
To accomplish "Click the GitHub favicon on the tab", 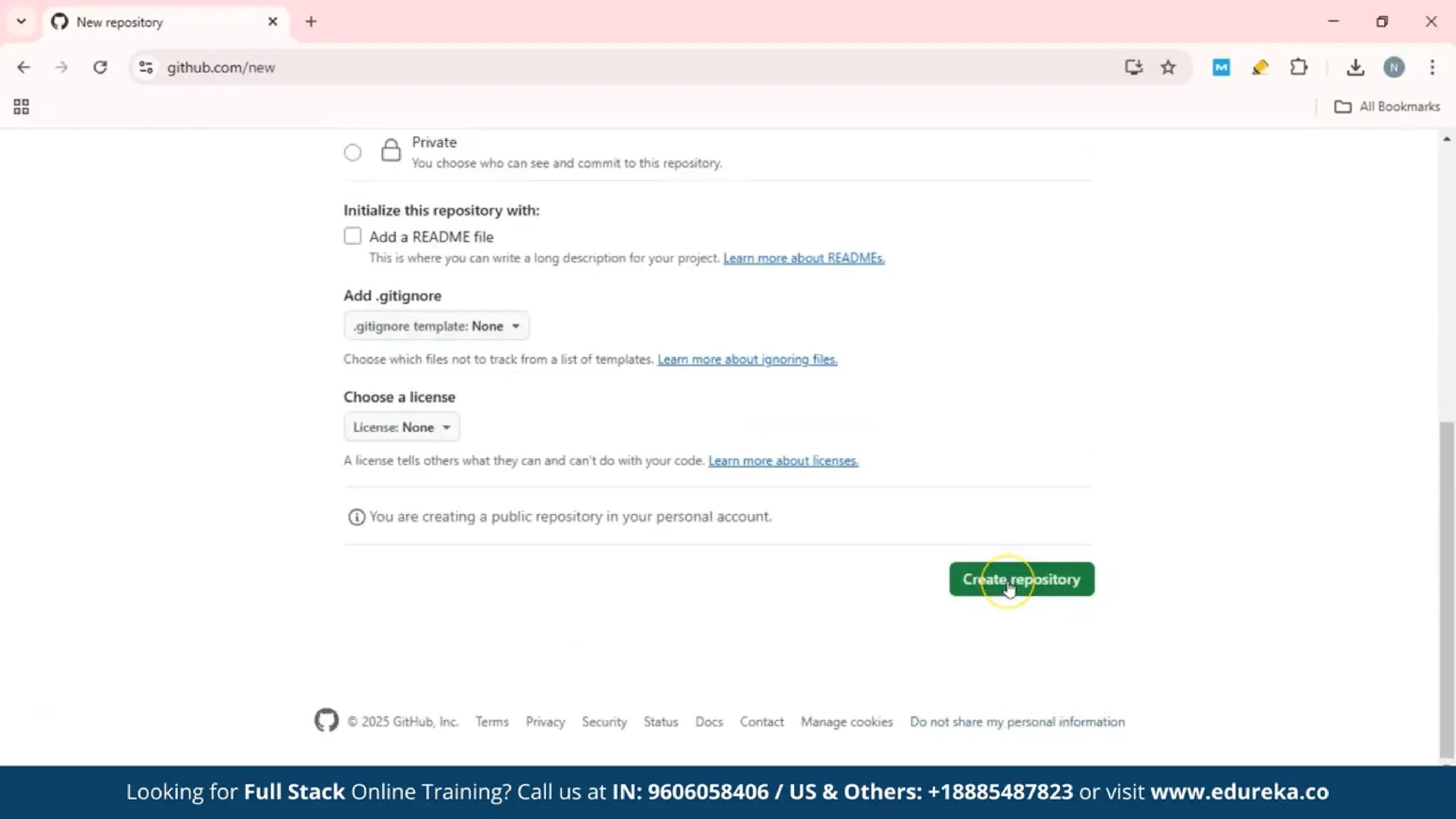I will pyautogui.click(x=60, y=22).
